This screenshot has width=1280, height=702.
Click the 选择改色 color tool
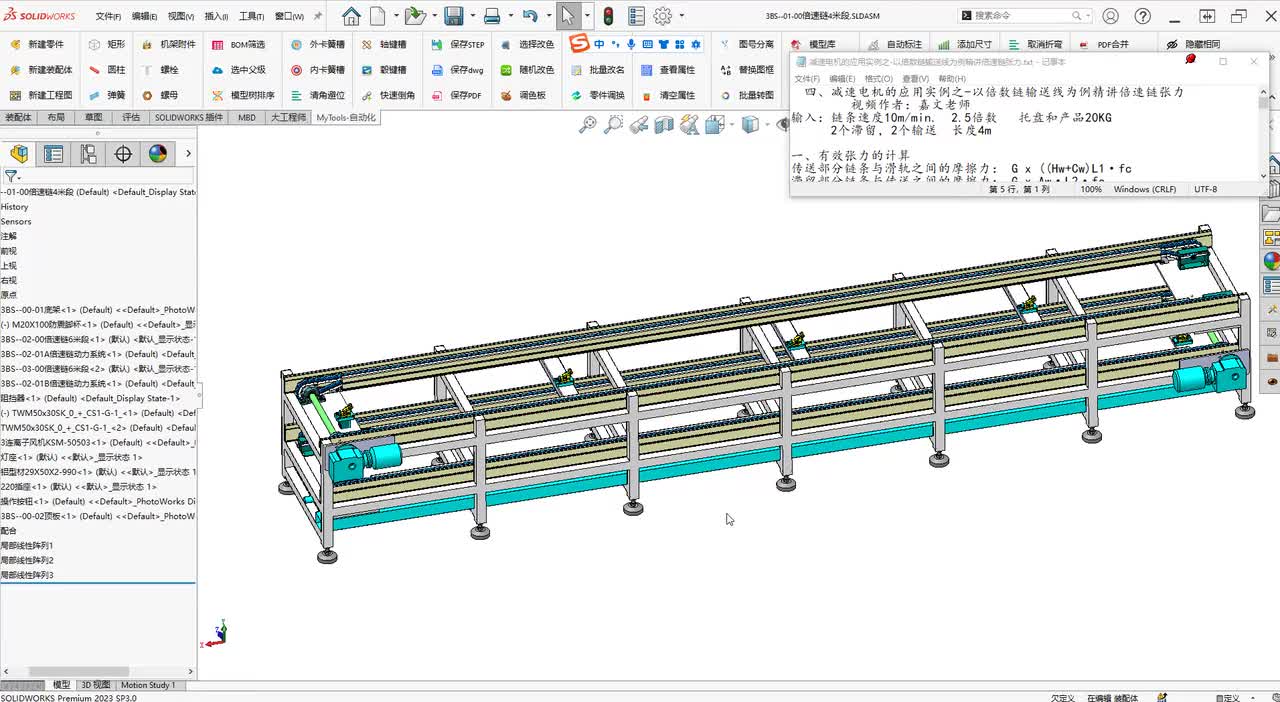pos(526,45)
